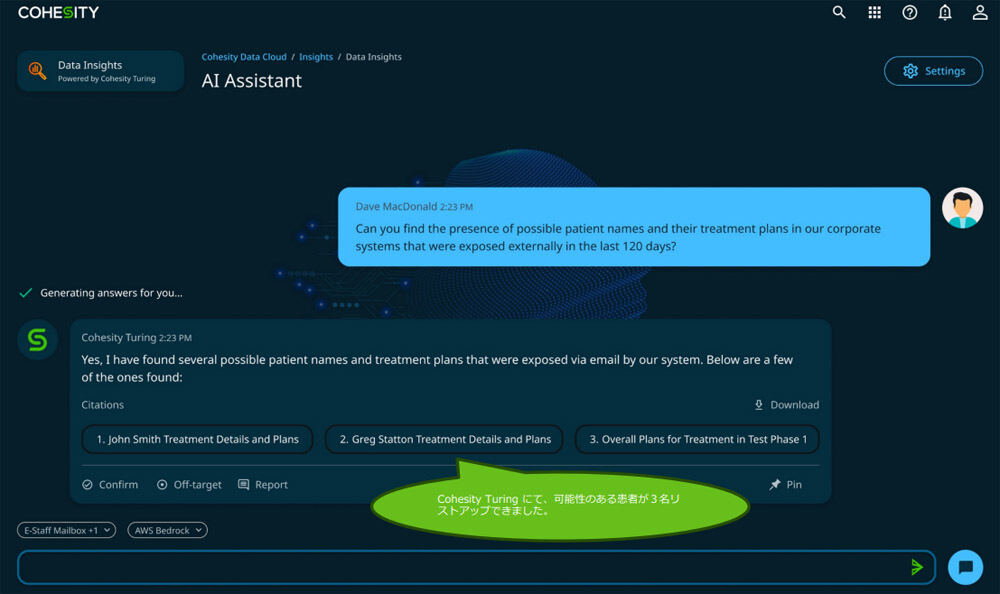Click the Cohesity Turing green S avatar
This screenshot has width=1000, height=594.
(38, 339)
